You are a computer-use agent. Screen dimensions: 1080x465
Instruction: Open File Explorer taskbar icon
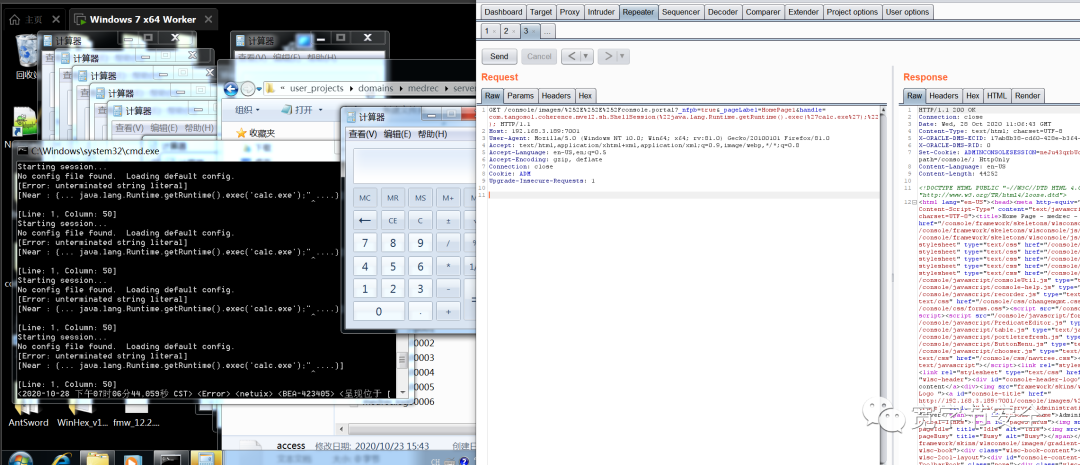click(98, 459)
